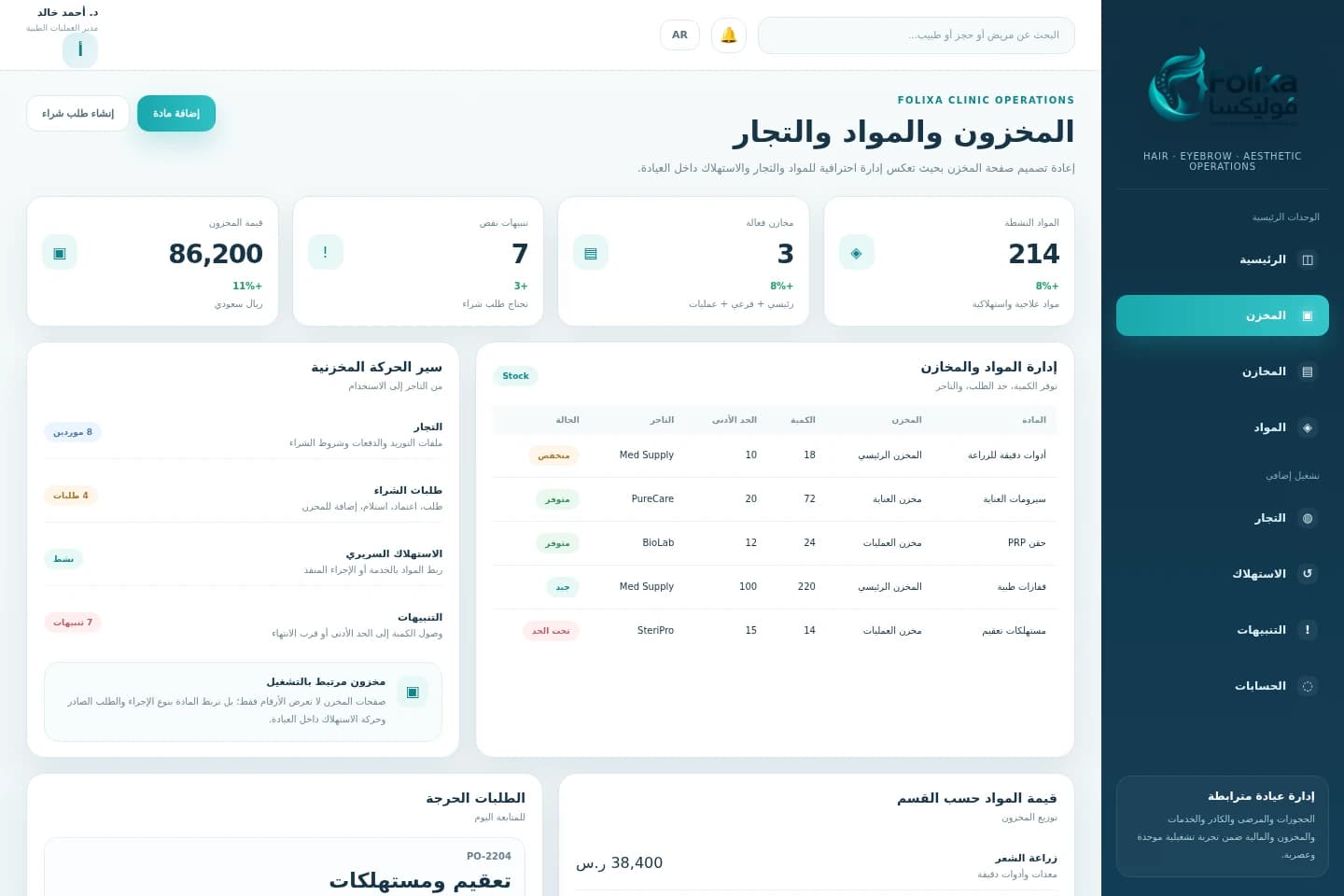This screenshot has height=896, width=1344.
Task: Click the المخزن sidebar icon
Action: (1308, 315)
